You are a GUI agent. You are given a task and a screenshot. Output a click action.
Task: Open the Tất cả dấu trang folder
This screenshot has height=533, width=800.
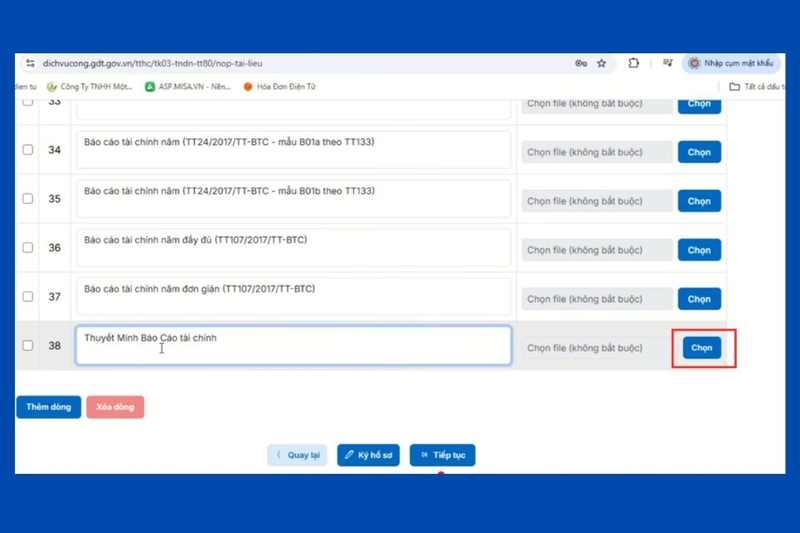[757, 87]
